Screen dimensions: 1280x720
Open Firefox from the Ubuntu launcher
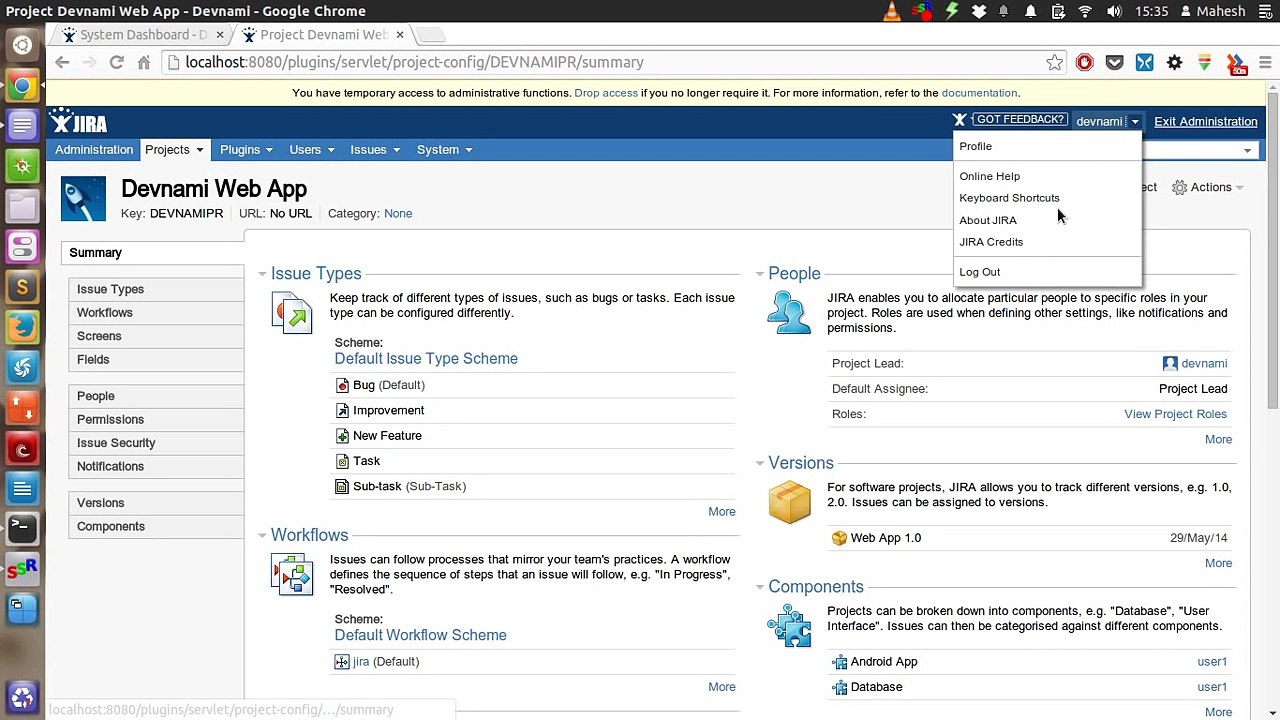[22, 327]
